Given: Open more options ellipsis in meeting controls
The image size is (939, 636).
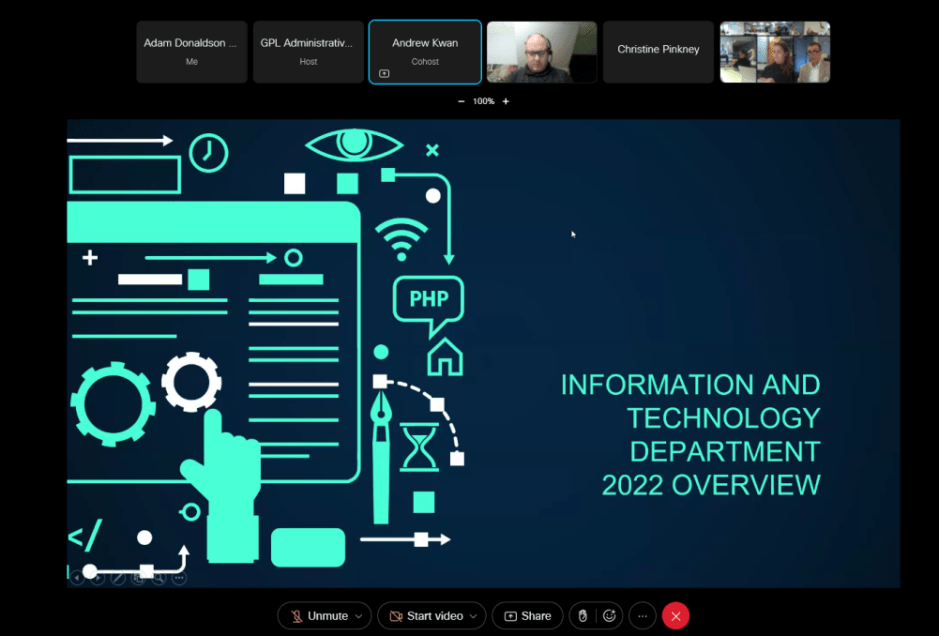Looking at the screenshot, I should coord(643,616).
